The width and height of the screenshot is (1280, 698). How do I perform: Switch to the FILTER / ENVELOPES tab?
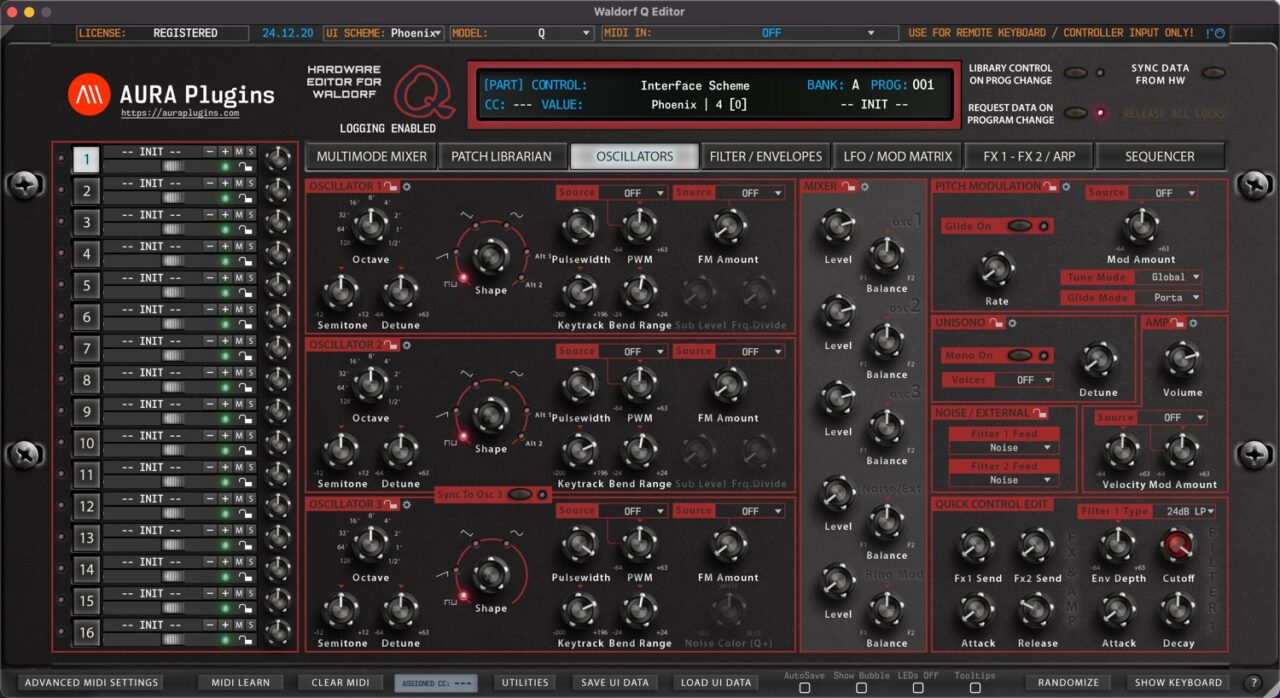tap(765, 156)
